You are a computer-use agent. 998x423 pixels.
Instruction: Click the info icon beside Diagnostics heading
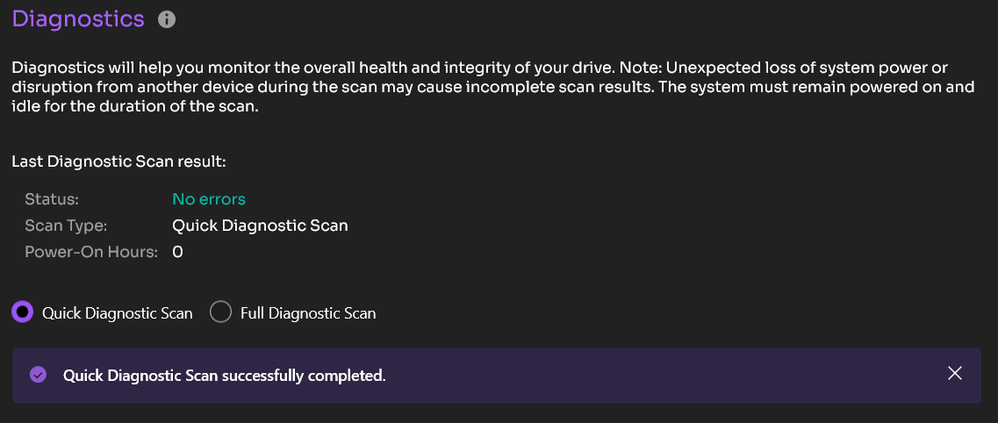pyautogui.click(x=167, y=20)
